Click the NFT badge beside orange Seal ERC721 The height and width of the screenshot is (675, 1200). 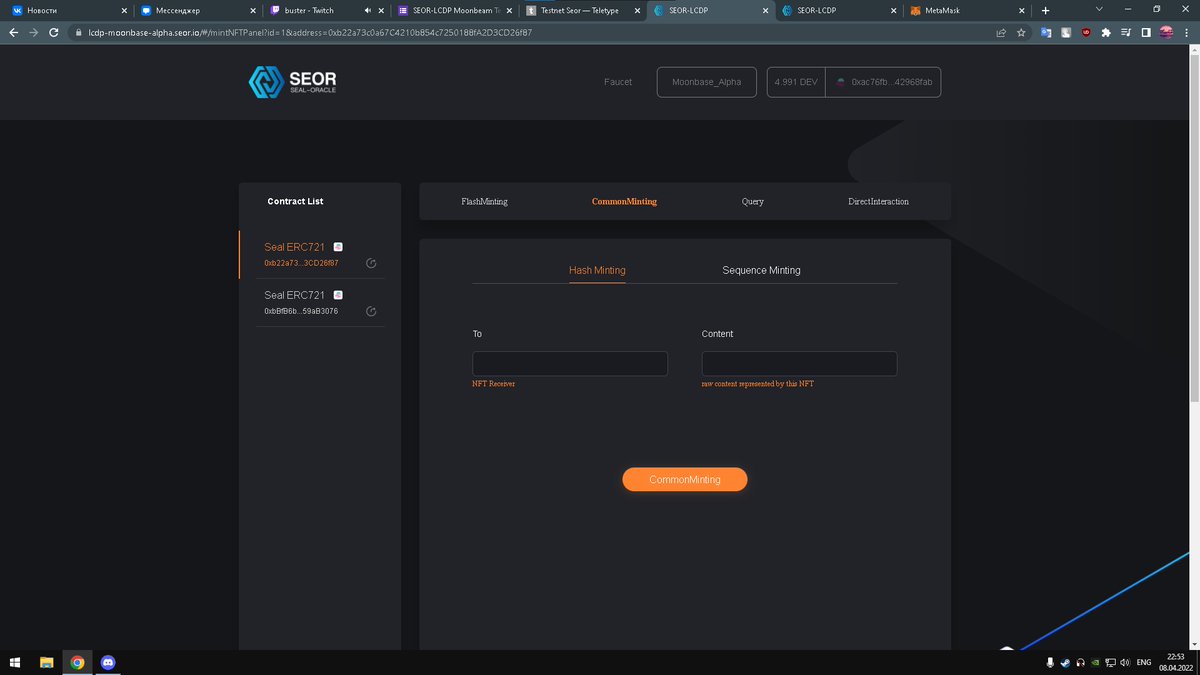(x=338, y=247)
